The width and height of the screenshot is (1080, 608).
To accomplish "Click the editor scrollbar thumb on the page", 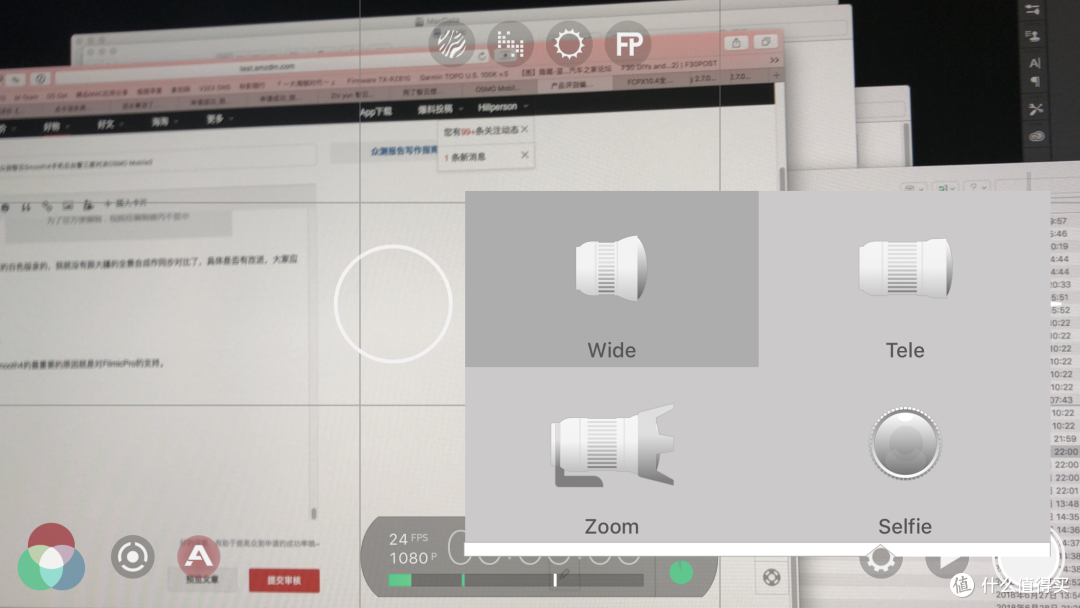I will pos(314,513).
